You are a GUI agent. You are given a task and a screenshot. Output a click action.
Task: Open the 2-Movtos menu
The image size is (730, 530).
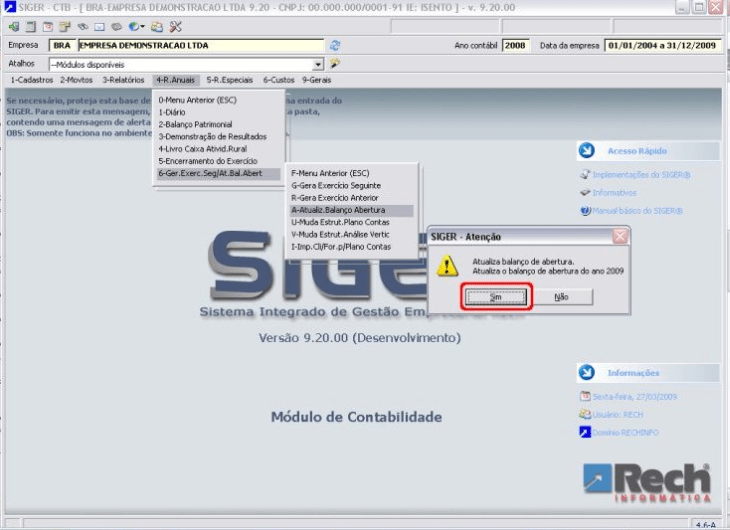[x=76, y=80]
